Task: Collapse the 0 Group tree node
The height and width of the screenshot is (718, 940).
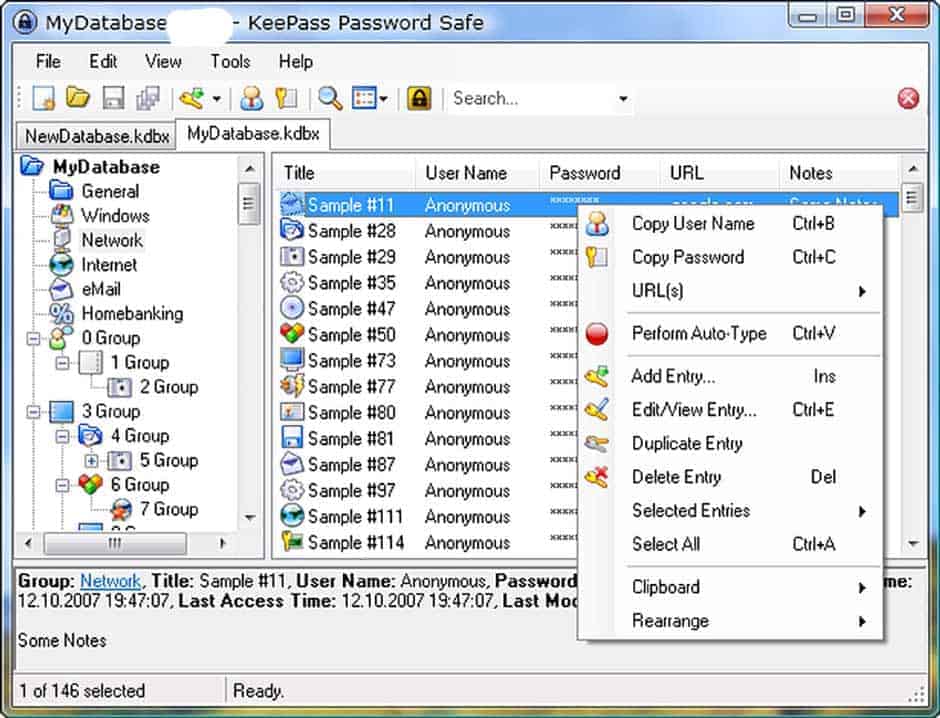Action: [34, 339]
